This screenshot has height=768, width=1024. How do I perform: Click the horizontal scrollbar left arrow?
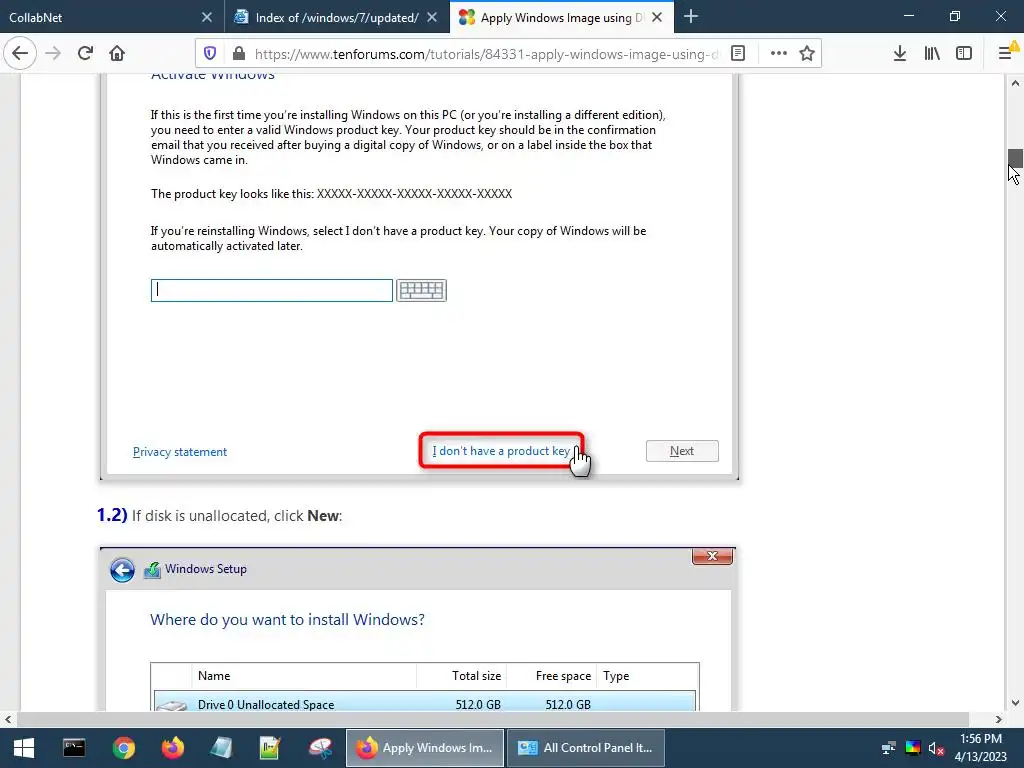(x=8, y=719)
